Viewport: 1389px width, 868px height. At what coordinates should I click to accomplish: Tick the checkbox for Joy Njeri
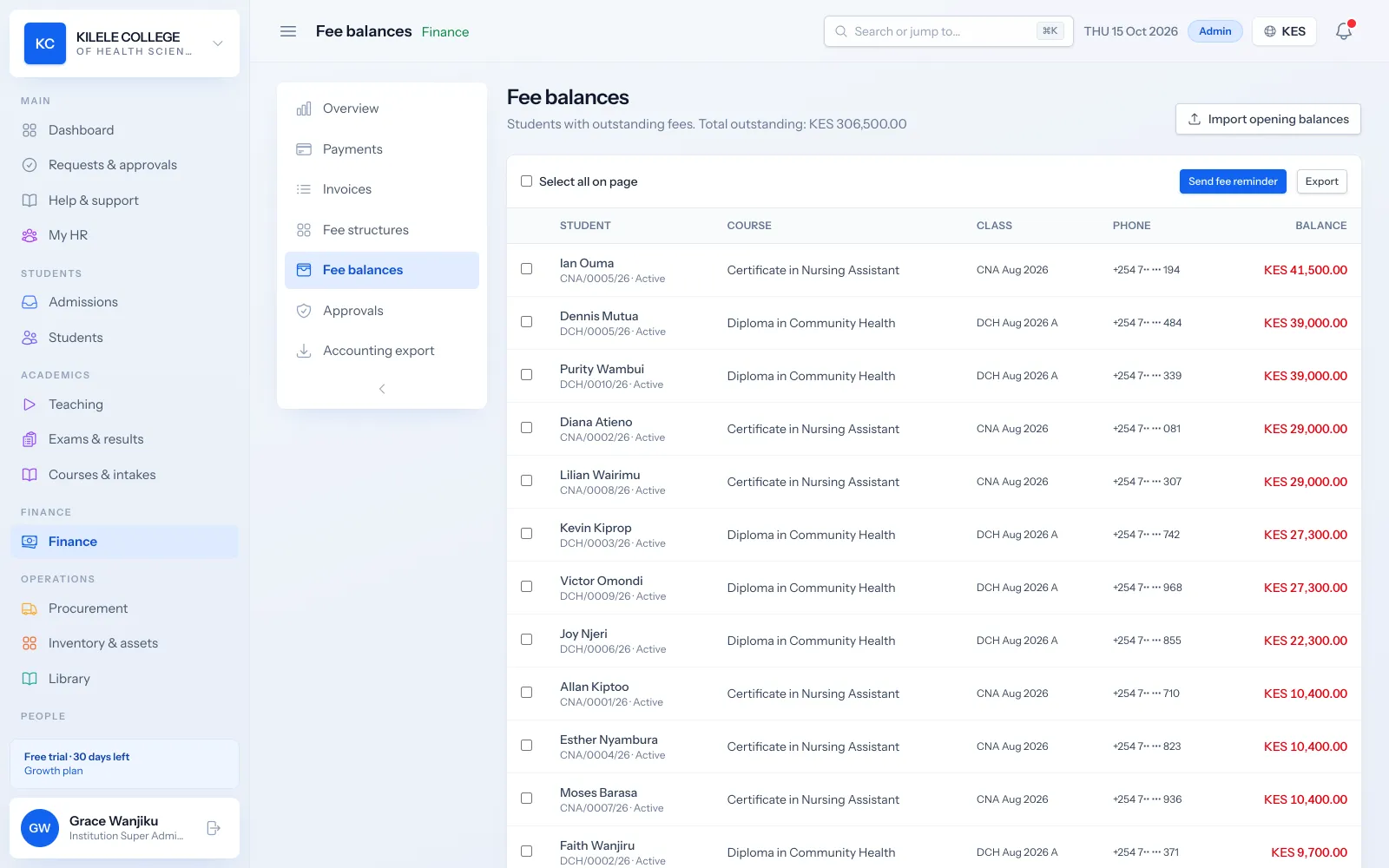526,640
